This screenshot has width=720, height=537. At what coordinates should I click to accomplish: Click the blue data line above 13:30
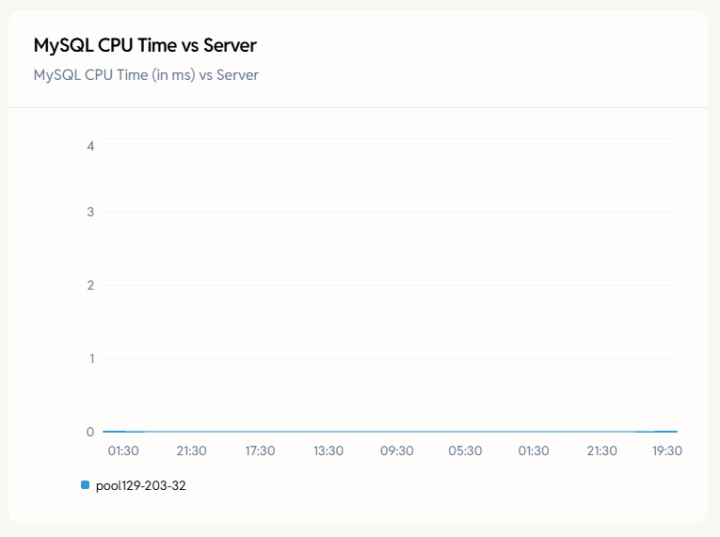pos(328,432)
